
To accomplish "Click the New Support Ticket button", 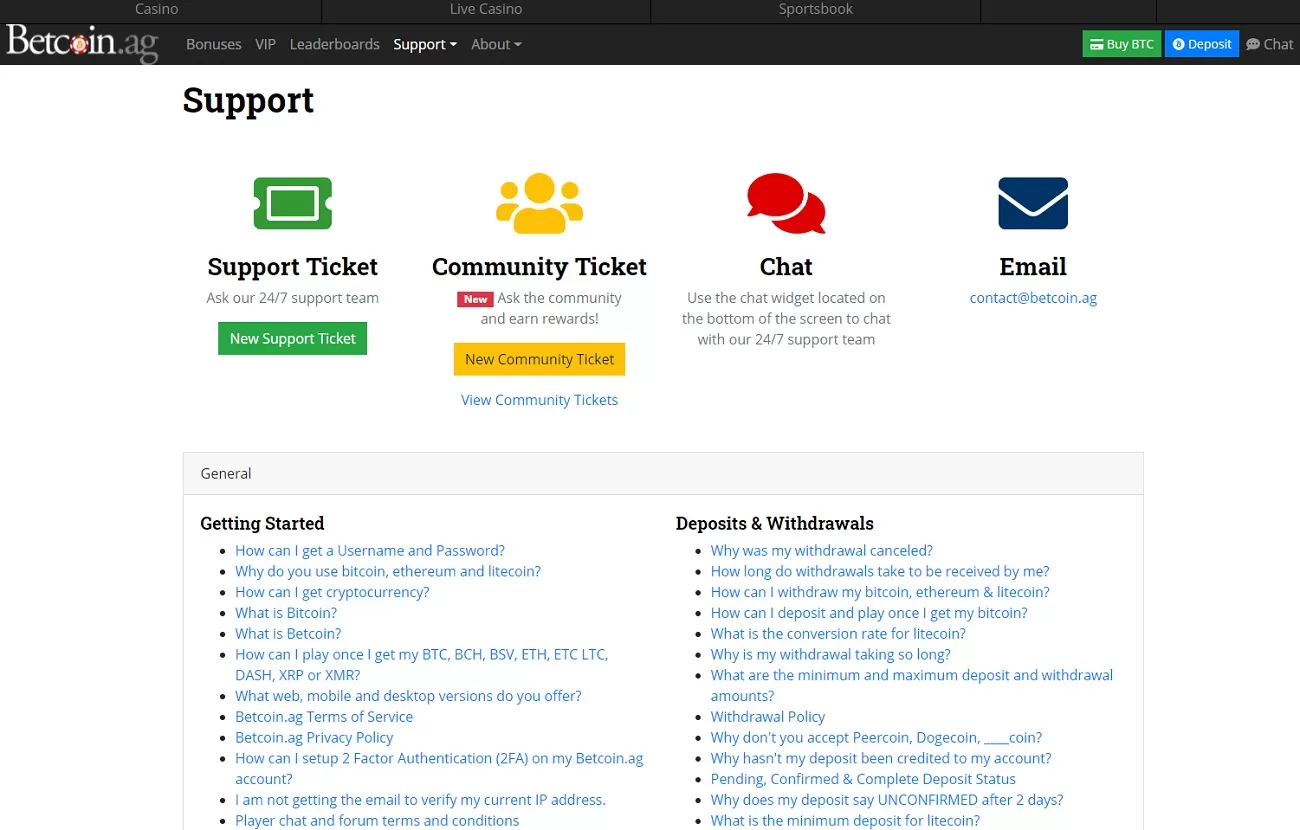I will [293, 338].
